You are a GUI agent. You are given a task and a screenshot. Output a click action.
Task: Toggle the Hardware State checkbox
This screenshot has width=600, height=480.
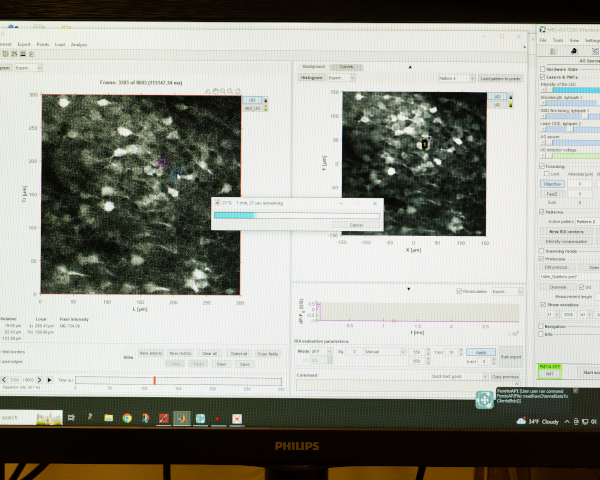(542, 69)
